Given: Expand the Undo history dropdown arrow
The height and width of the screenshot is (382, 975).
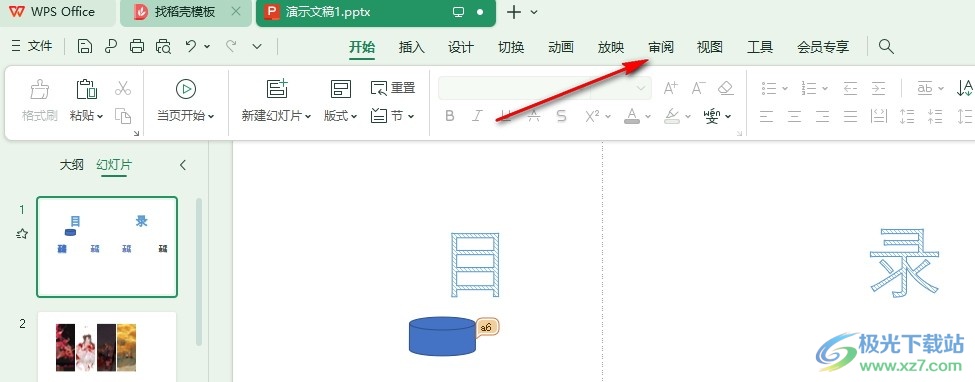Looking at the screenshot, I should pyautogui.click(x=207, y=47).
